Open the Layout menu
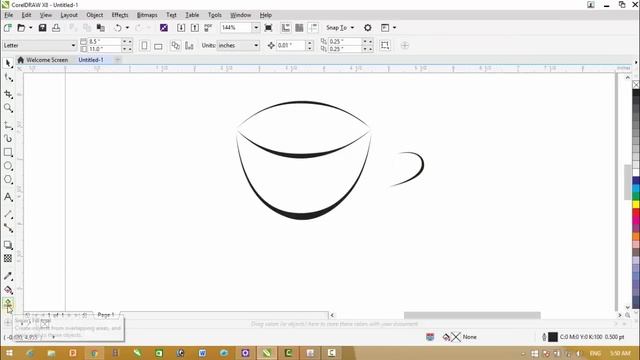This screenshot has height=360, width=640. 69,15
